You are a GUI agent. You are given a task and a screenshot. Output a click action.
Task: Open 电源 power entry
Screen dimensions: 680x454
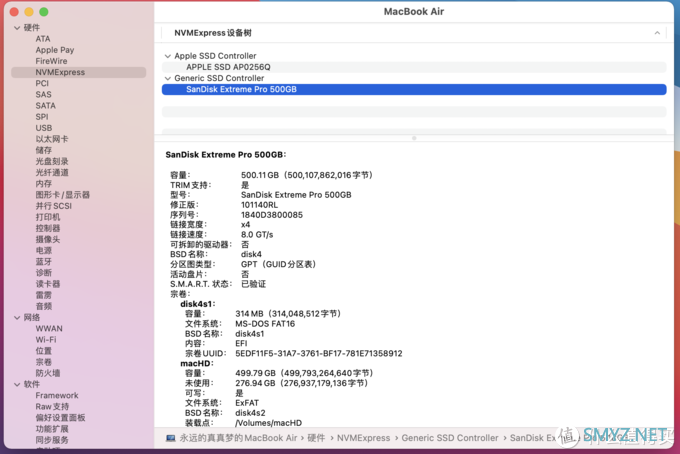[44, 251]
